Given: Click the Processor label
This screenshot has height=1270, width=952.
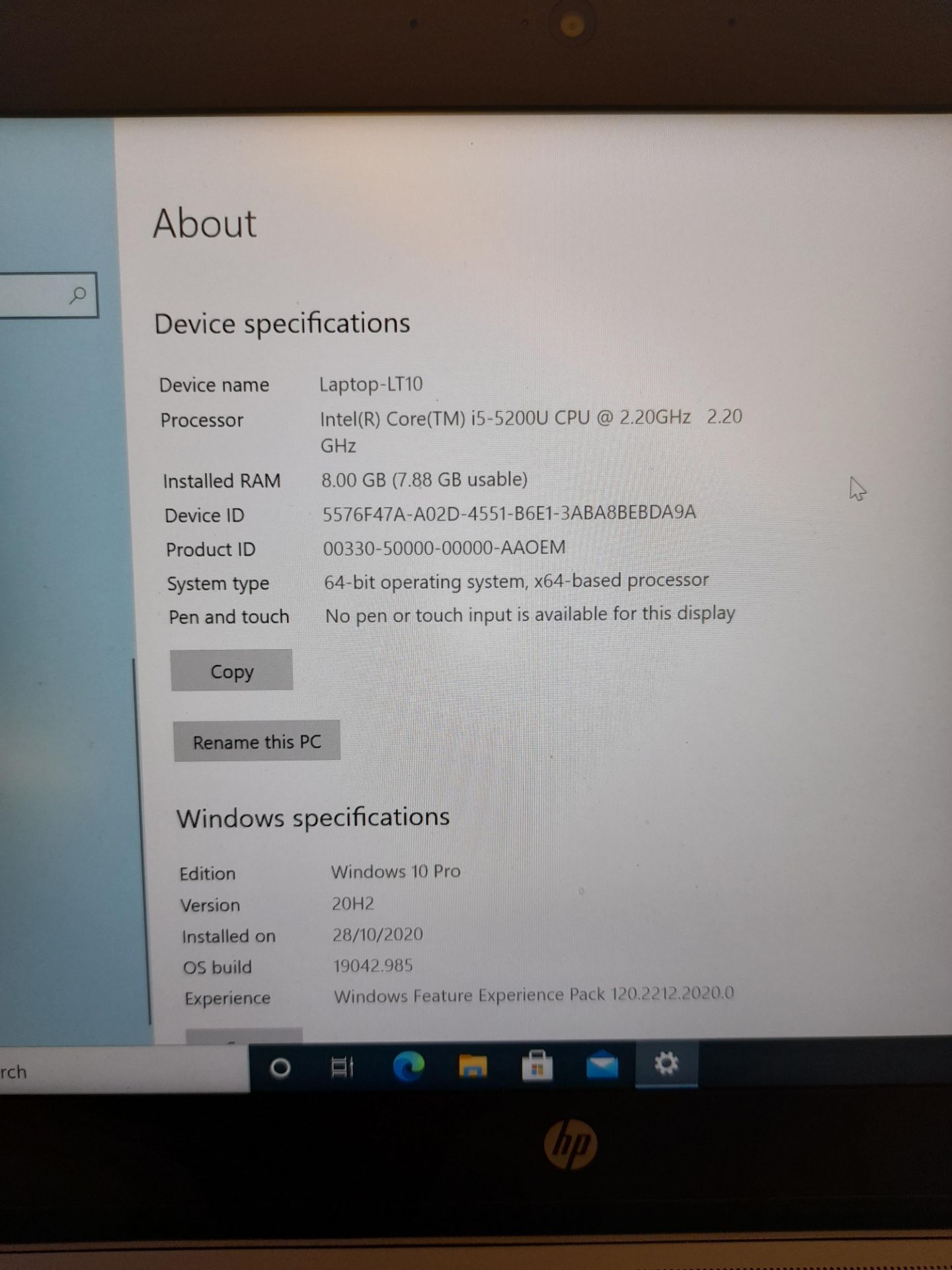Looking at the screenshot, I should coord(202,420).
